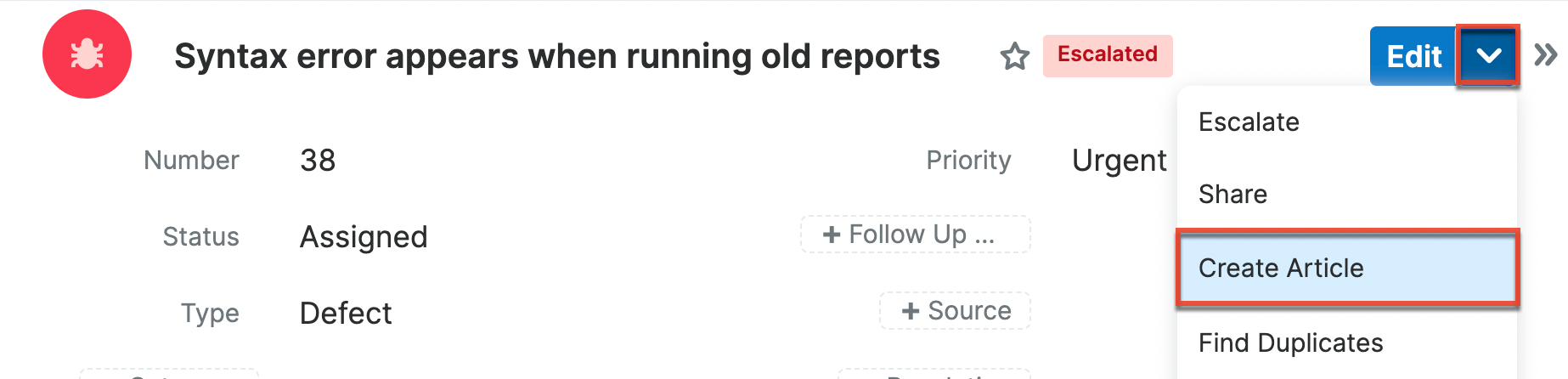Click the Escalated status badge

[x=1107, y=54]
